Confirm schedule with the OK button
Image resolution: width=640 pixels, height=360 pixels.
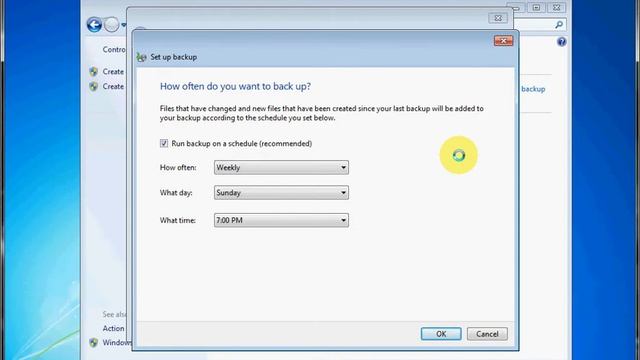click(441, 334)
